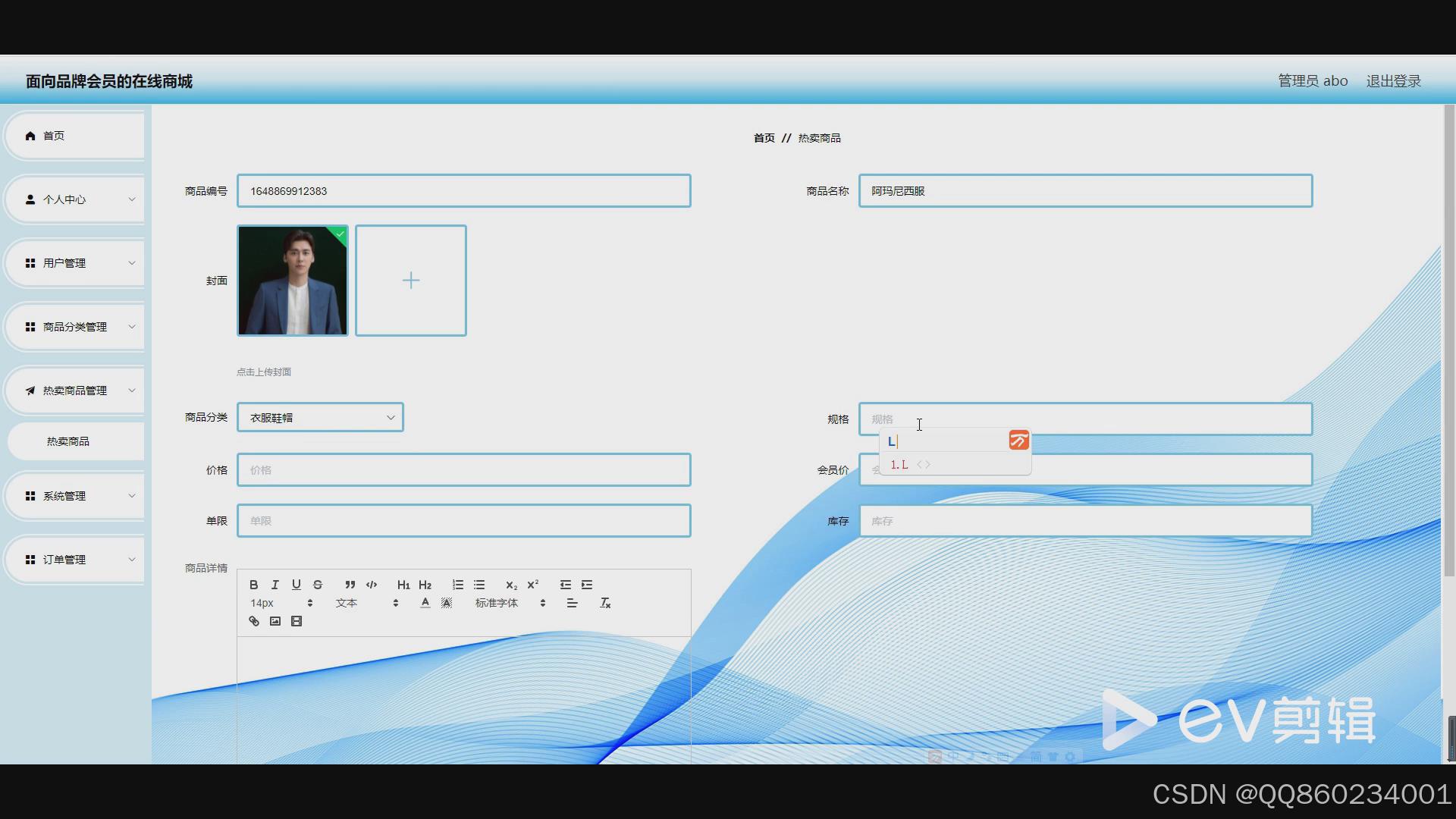Insert a code block in editor

point(372,585)
